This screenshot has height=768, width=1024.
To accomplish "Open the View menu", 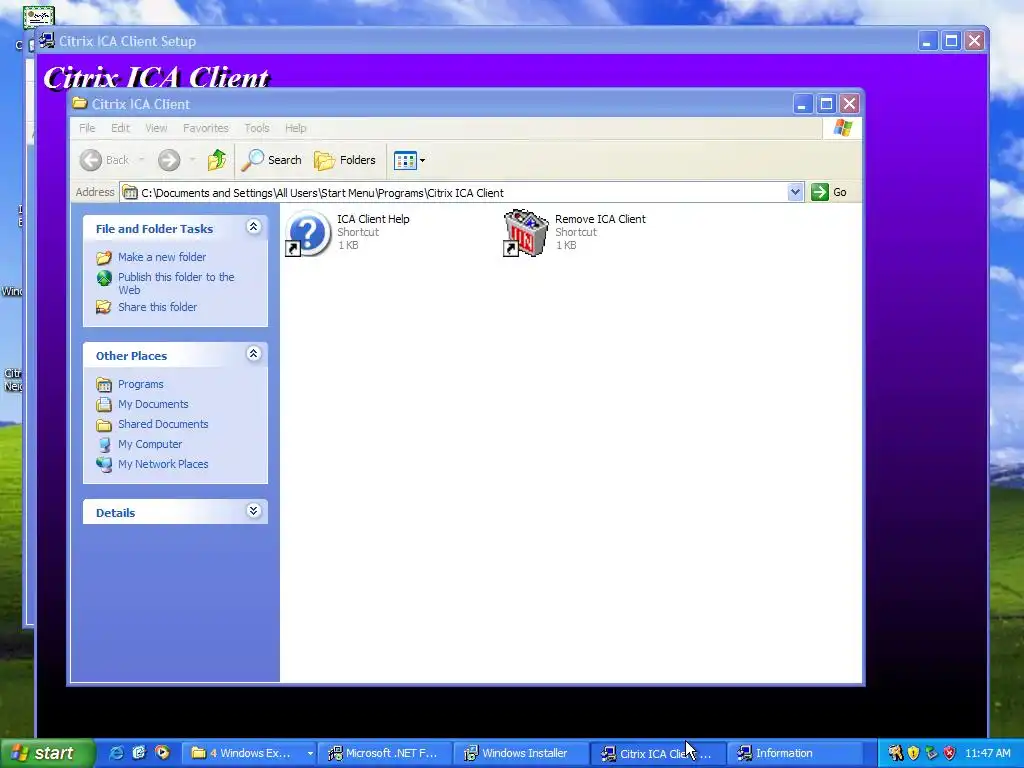I will [x=156, y=128].
